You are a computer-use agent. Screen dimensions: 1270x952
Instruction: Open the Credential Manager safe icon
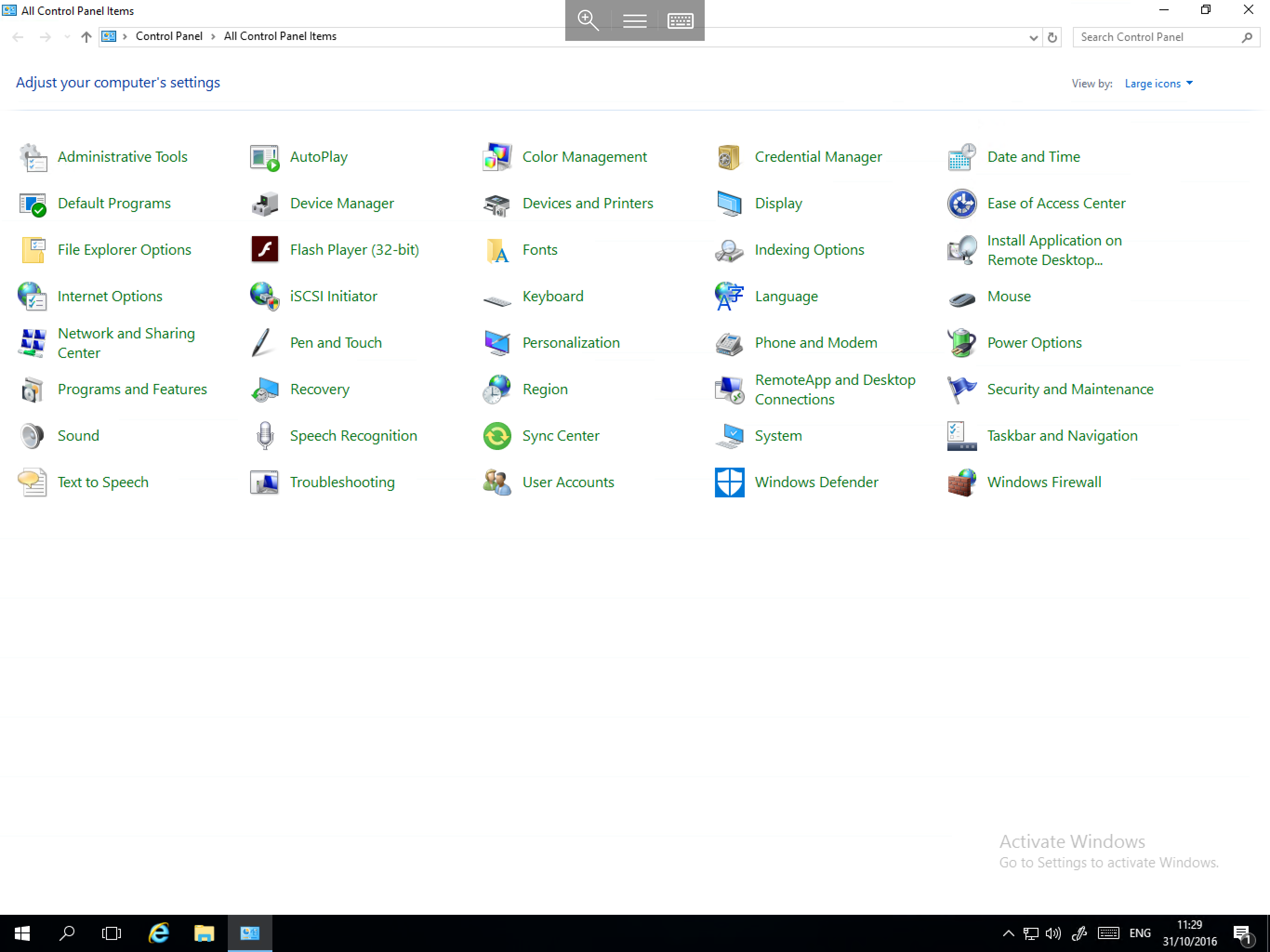point(729,157)
